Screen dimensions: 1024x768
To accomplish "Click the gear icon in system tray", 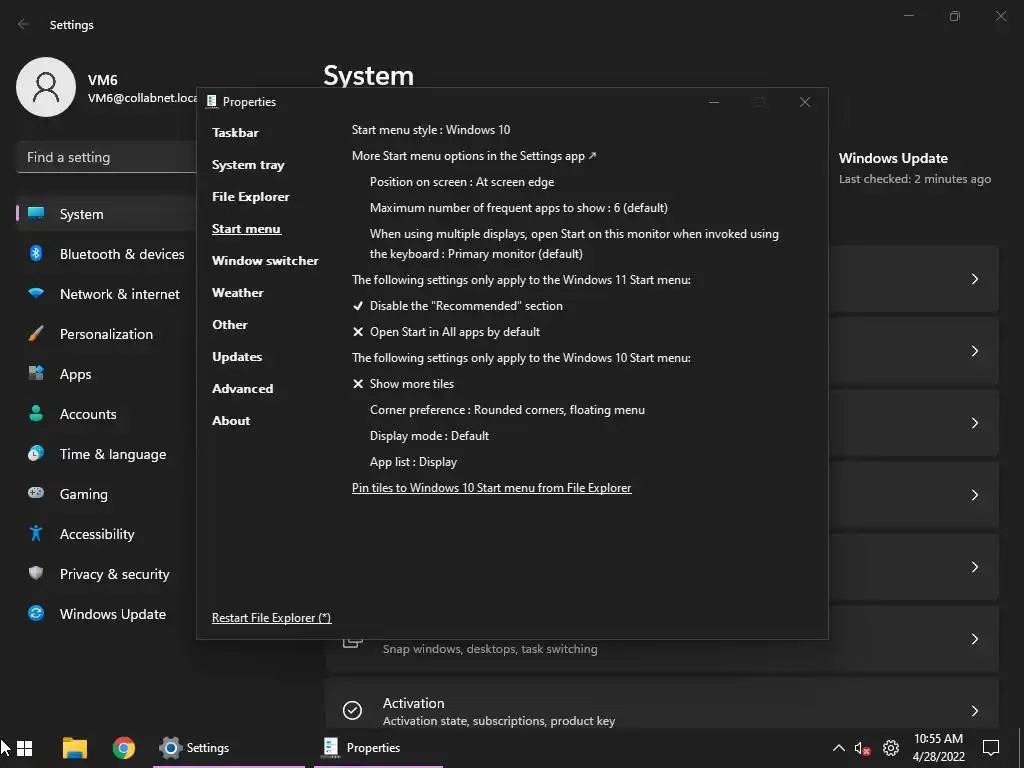I will click(x=891, y=748).
